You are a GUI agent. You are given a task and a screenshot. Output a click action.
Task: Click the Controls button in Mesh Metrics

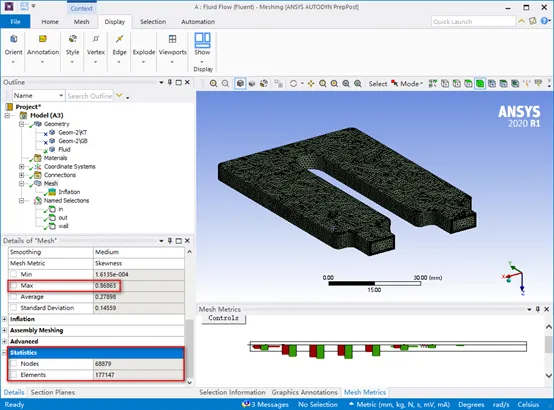click(x=224, y=318)
